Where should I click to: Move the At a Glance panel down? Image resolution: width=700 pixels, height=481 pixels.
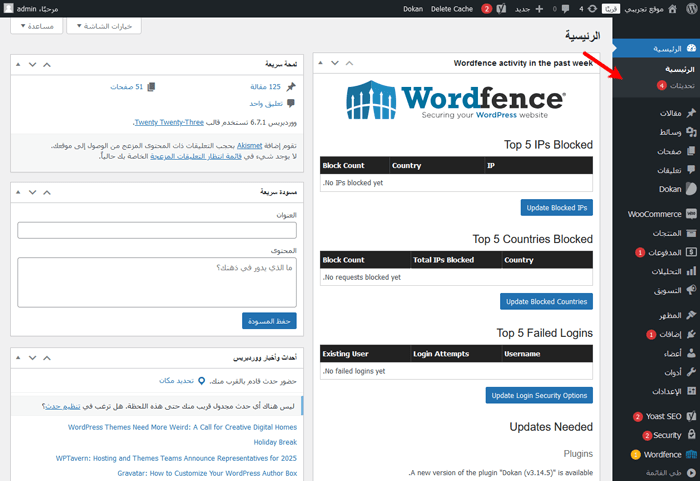click(33, 63)
